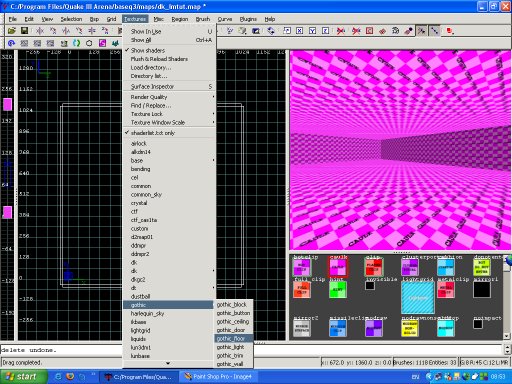
Task: Open Surface Inspector from Textures menu
Action: (x=169, y=86)
